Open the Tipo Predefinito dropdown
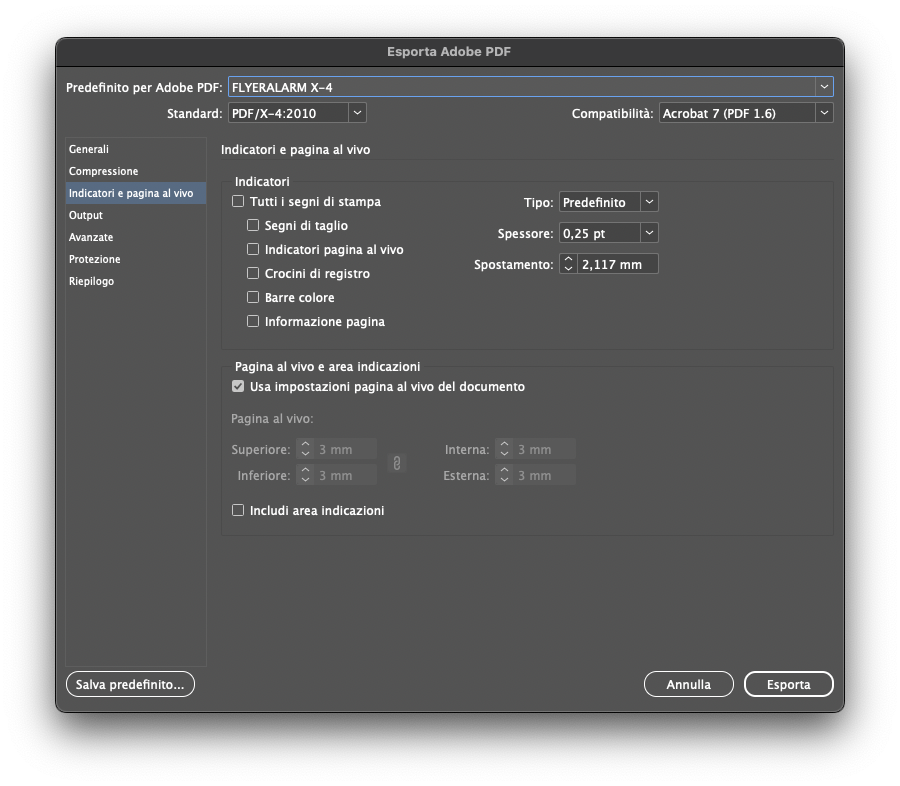Image resolution: width=900 pixels, height=786 pixels. click(649, 203)
